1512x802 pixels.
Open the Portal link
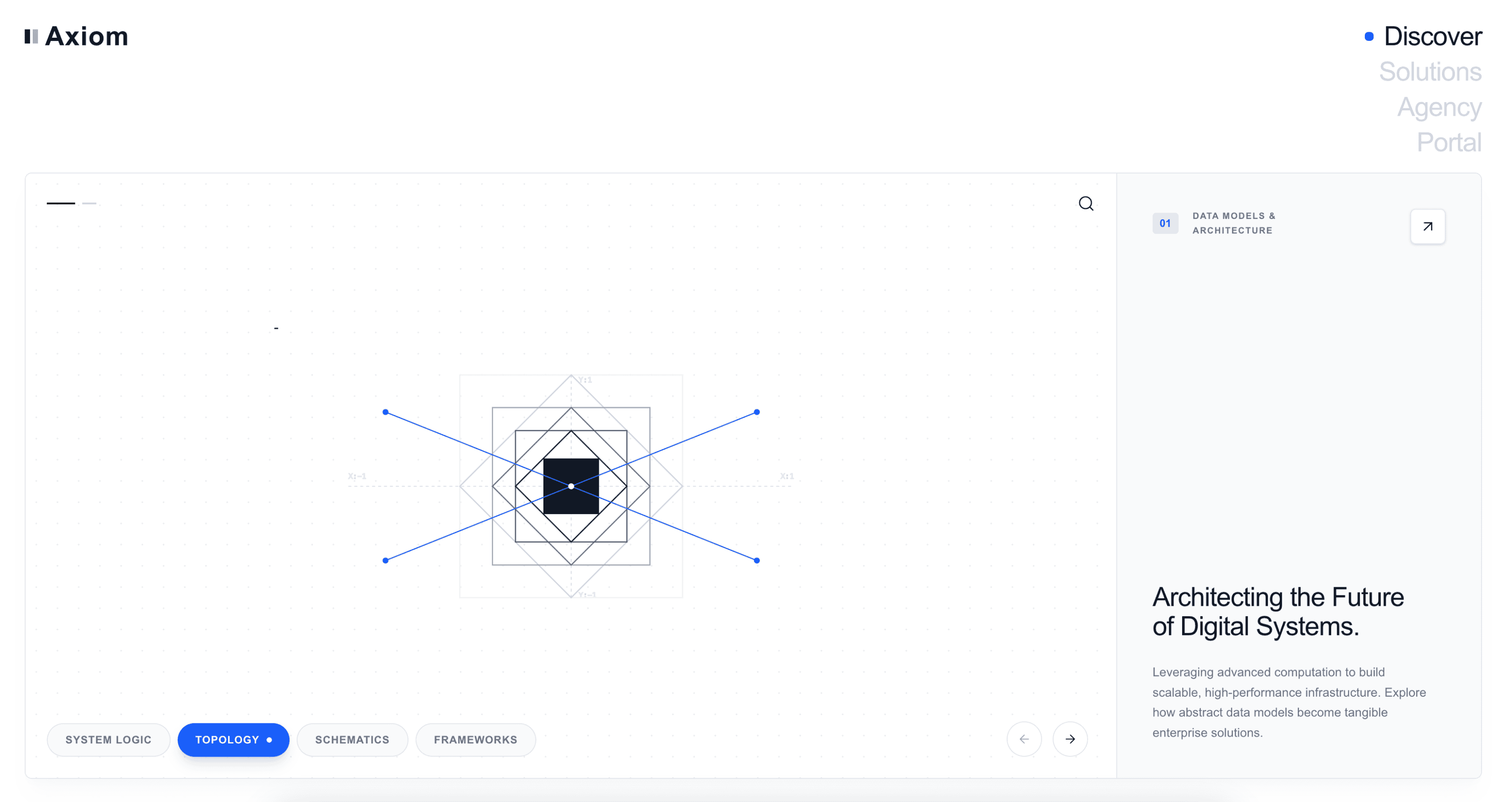[1448, 143]
